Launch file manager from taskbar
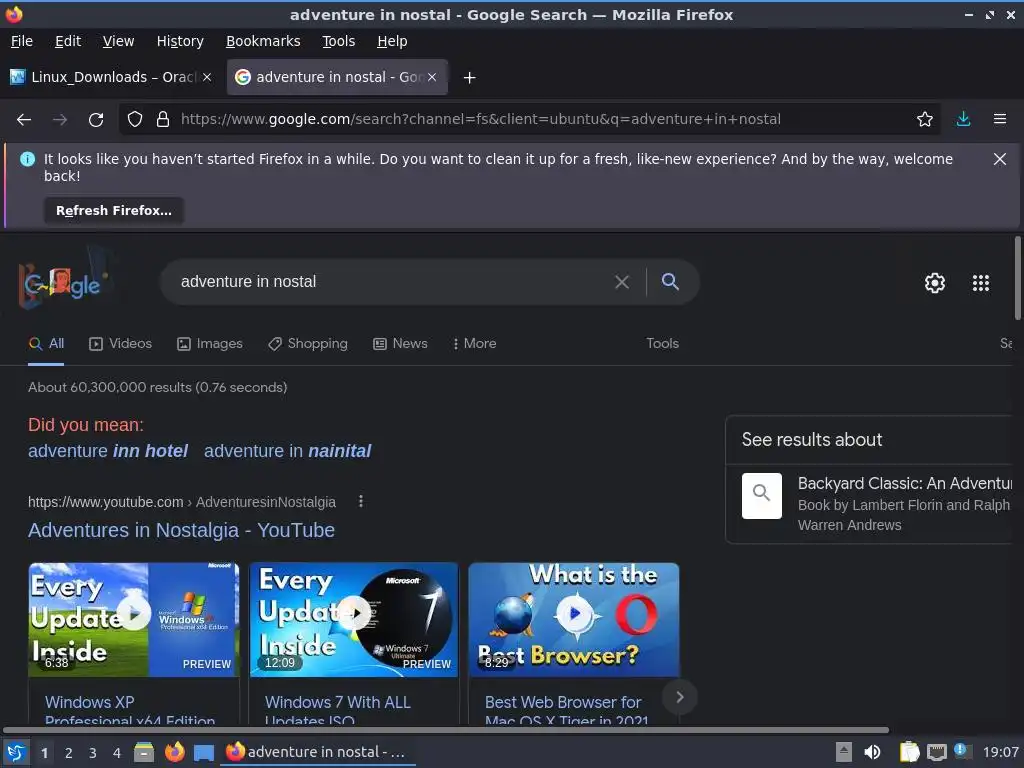Screen dimensions: 1024x768 pos(144,752)
